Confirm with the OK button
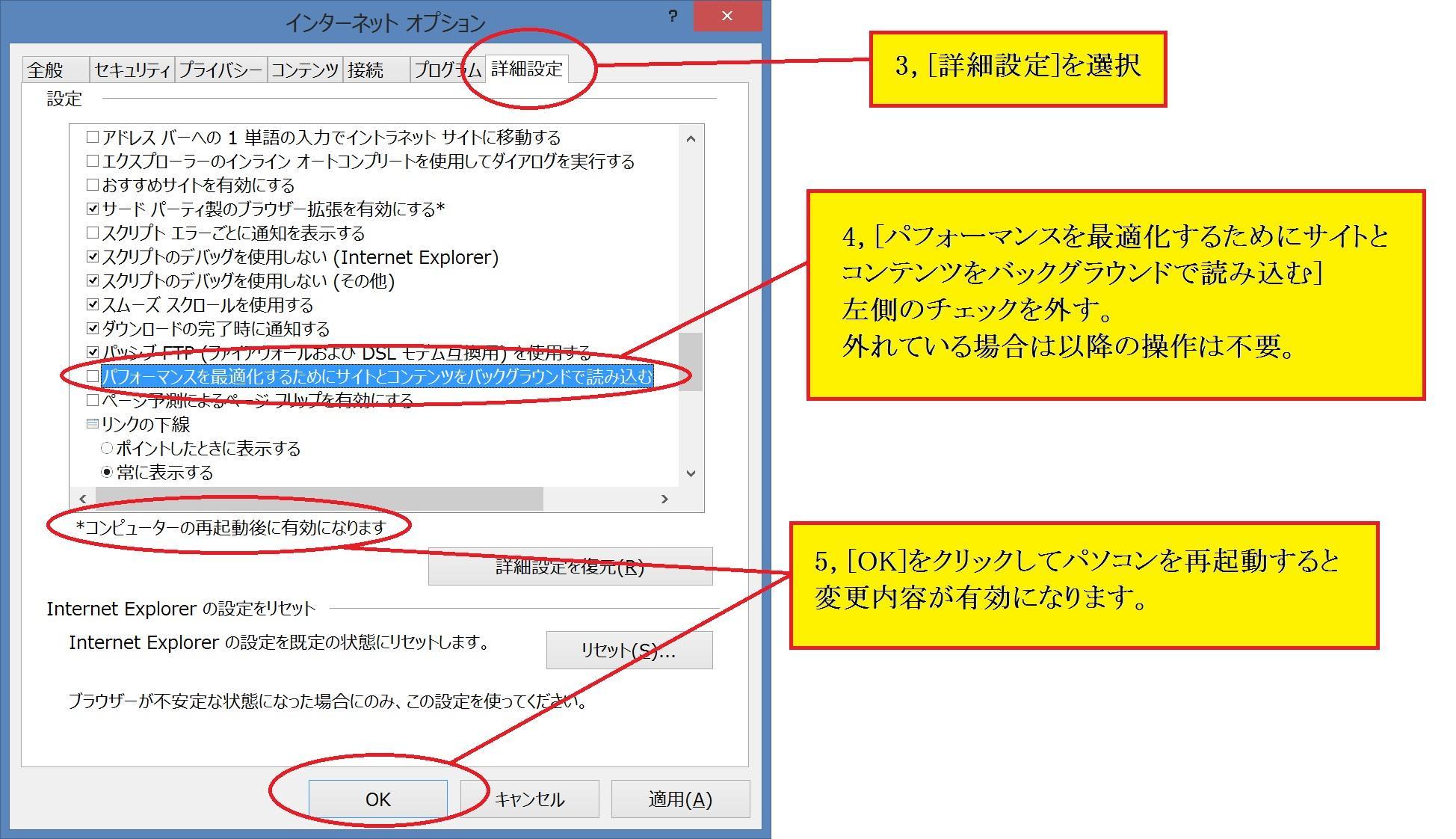 click(x=378, y=799)
